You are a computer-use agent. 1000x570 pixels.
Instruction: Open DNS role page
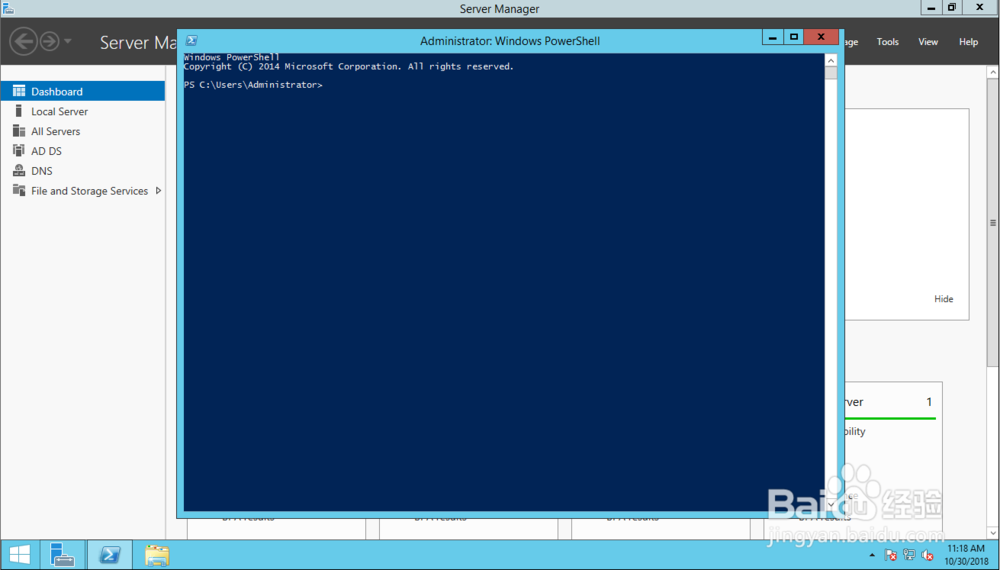pyautogui.click(x=42, y=171)
